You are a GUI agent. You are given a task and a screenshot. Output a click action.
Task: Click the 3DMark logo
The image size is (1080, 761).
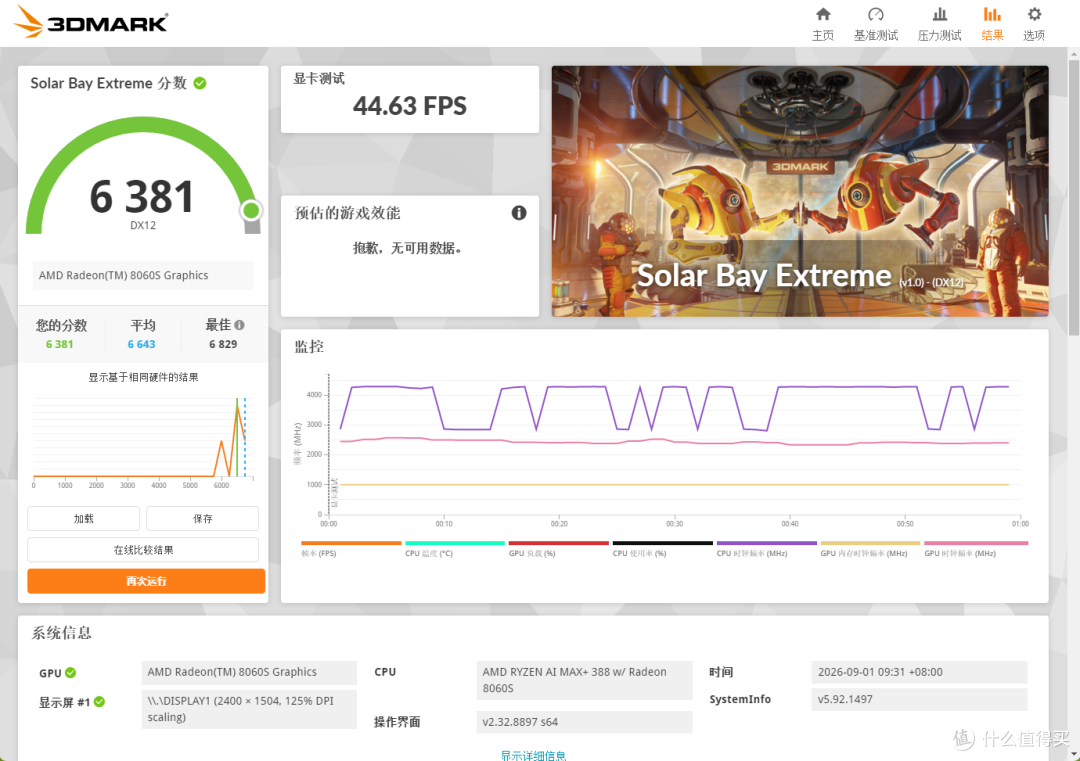[x=91, y=21]
